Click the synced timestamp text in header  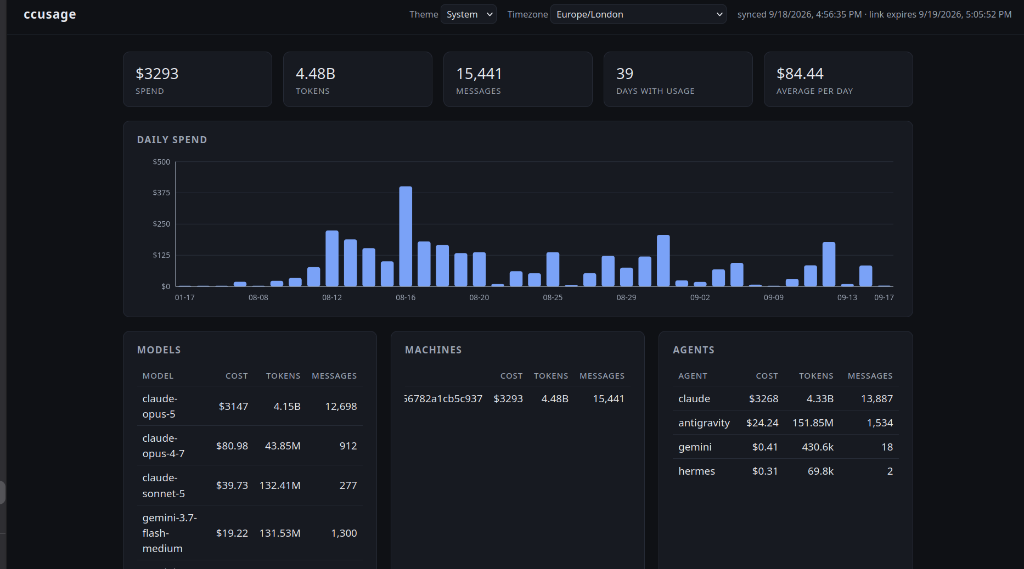799,14
